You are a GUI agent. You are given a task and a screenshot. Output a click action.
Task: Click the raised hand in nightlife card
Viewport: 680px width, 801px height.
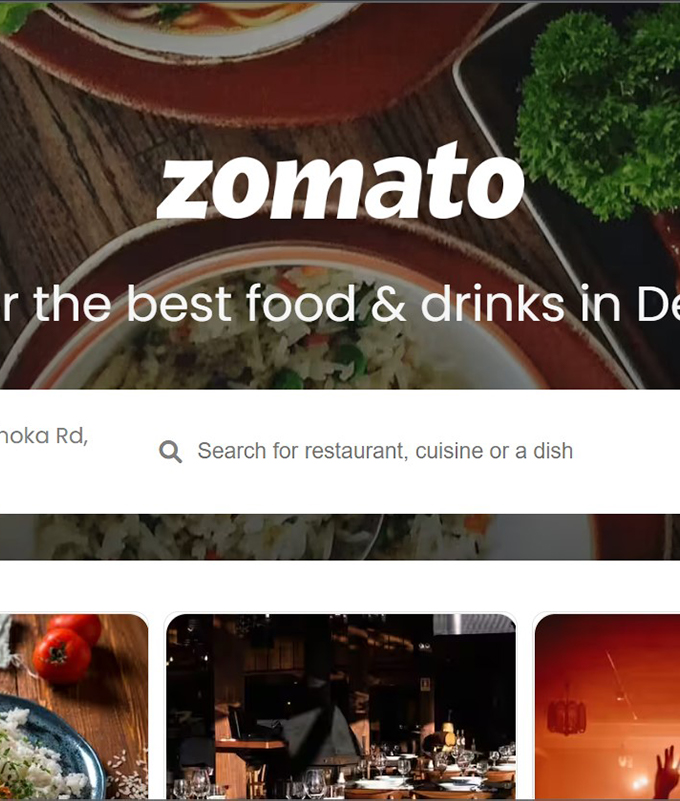tap(667, 772)
